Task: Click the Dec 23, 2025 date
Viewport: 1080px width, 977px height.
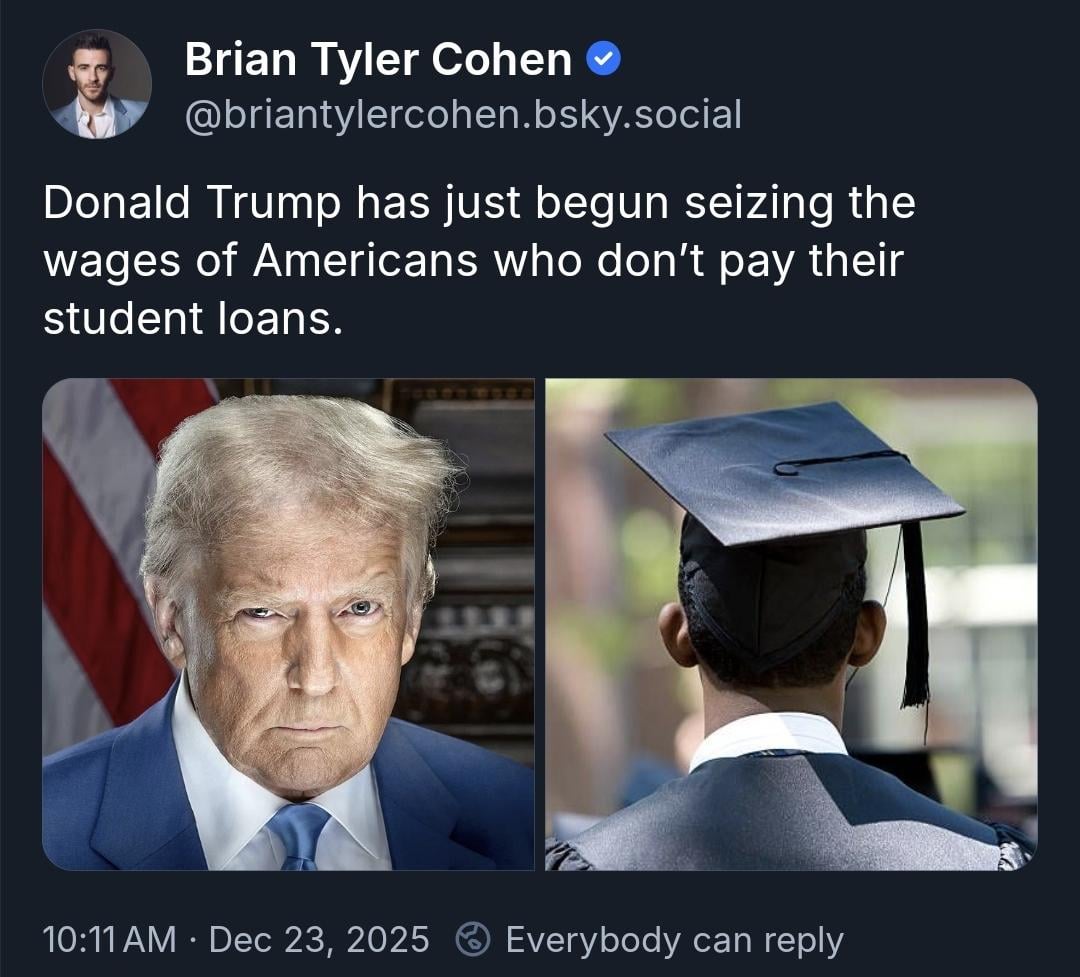Action: (x=319, y=940)
